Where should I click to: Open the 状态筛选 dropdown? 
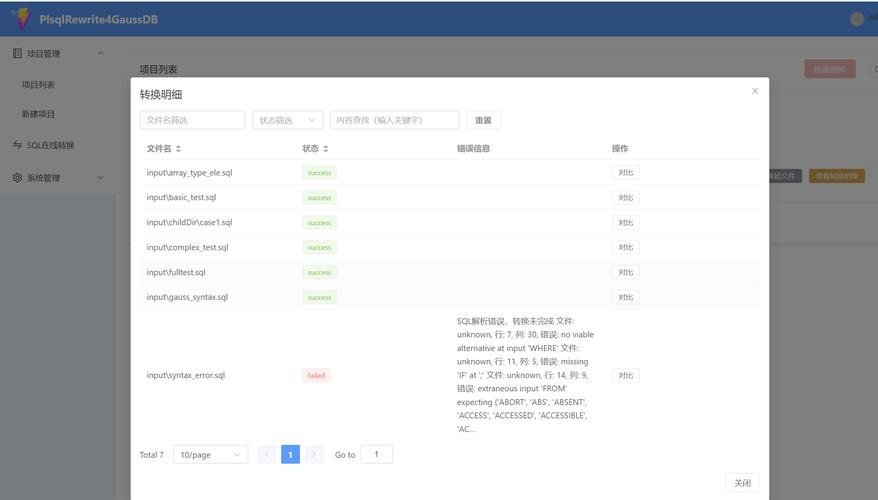tap(288, 120)
